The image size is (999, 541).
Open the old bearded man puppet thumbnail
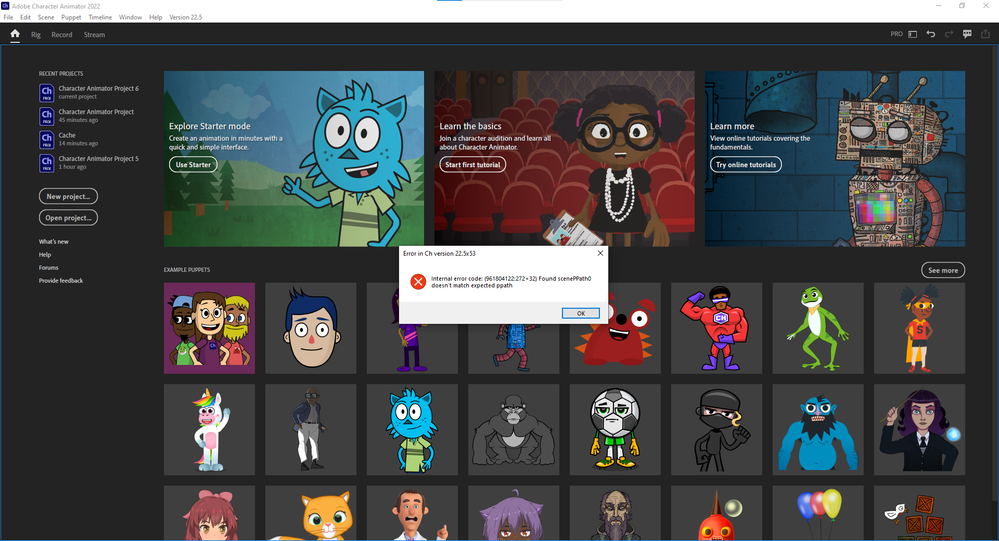(615, 513)
